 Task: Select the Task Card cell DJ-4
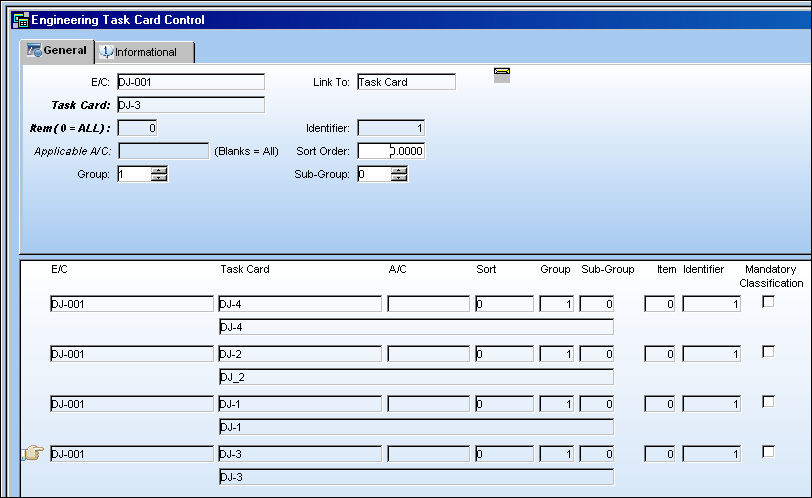pos(300,304)
